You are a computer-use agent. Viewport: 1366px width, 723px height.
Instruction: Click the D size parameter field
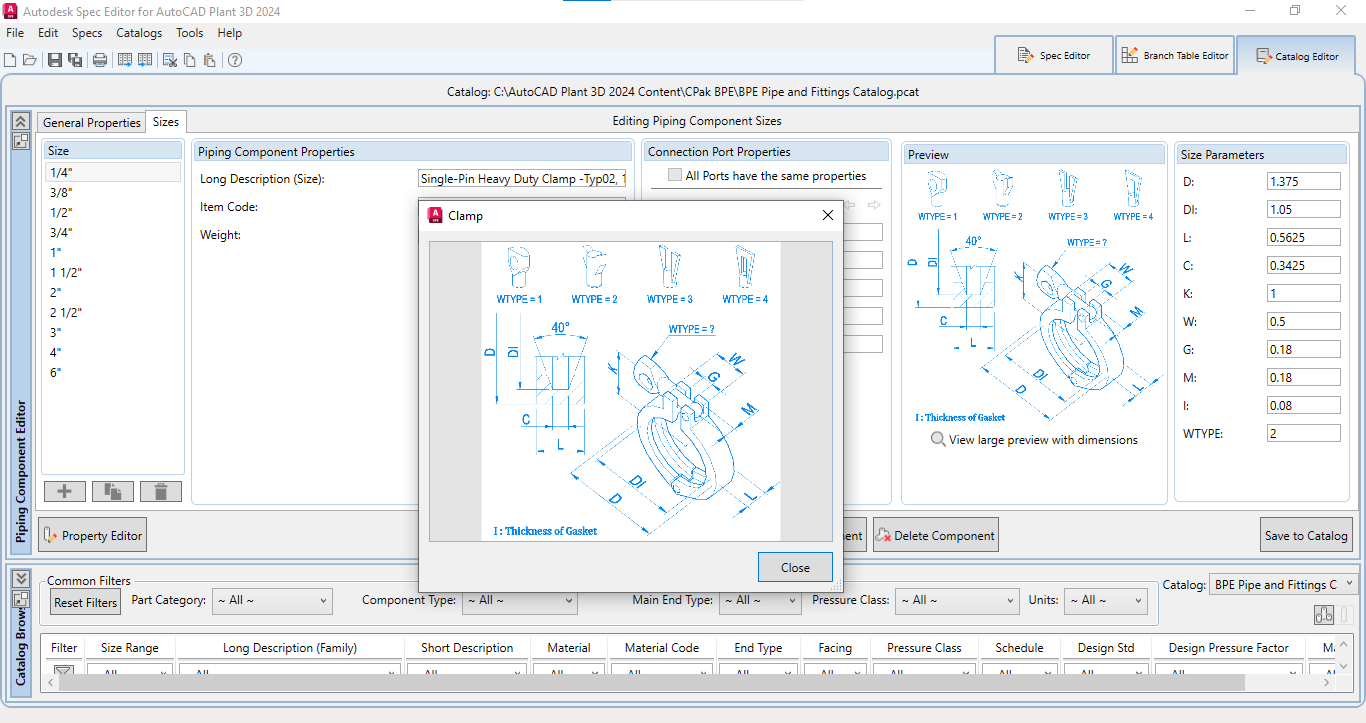(x=1303, y=182)
